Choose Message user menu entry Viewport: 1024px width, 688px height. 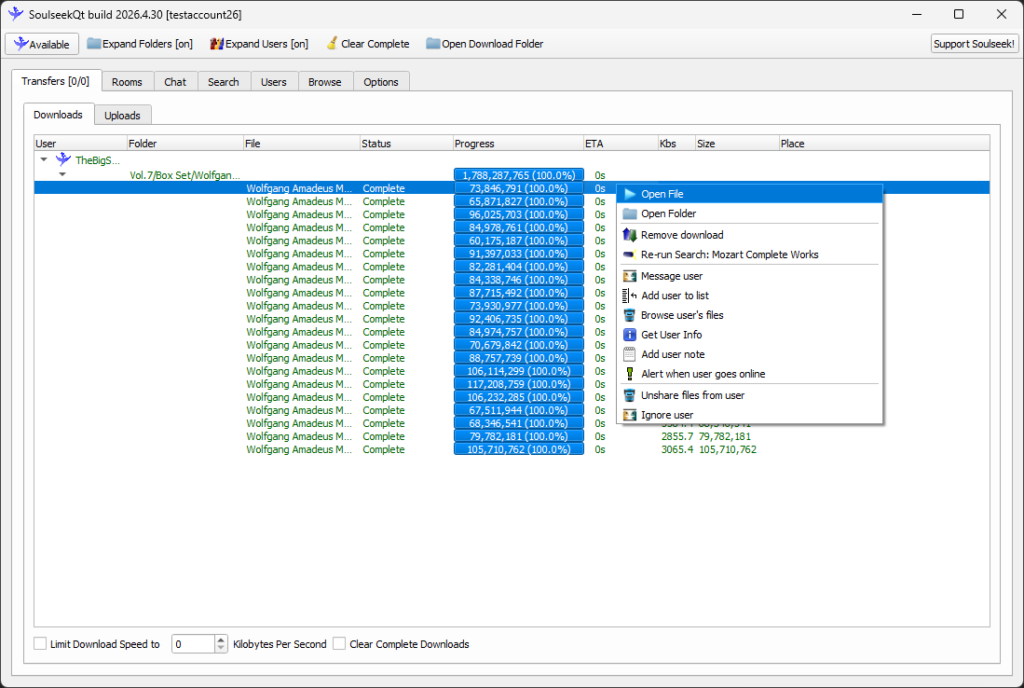(750, 276)
